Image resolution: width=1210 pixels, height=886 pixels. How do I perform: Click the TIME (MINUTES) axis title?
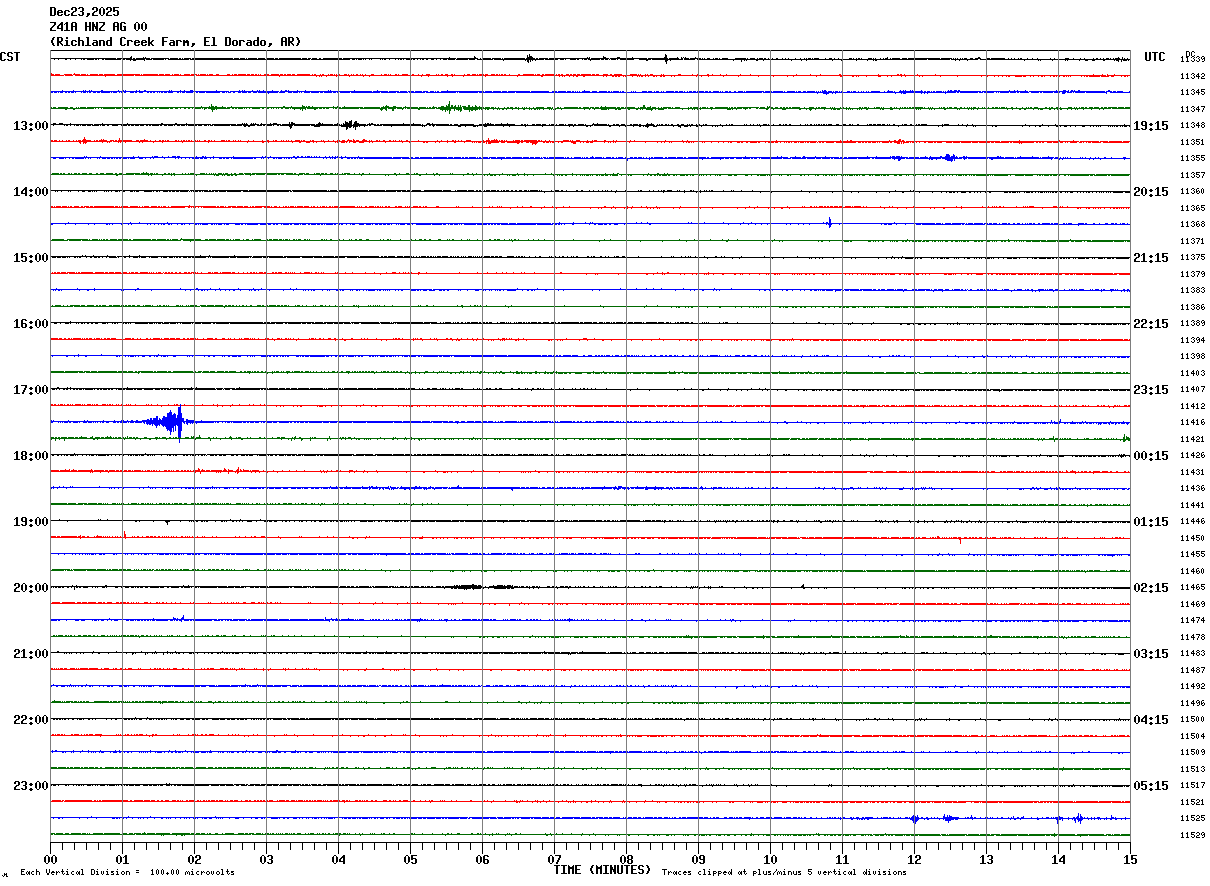click(602, 870)
